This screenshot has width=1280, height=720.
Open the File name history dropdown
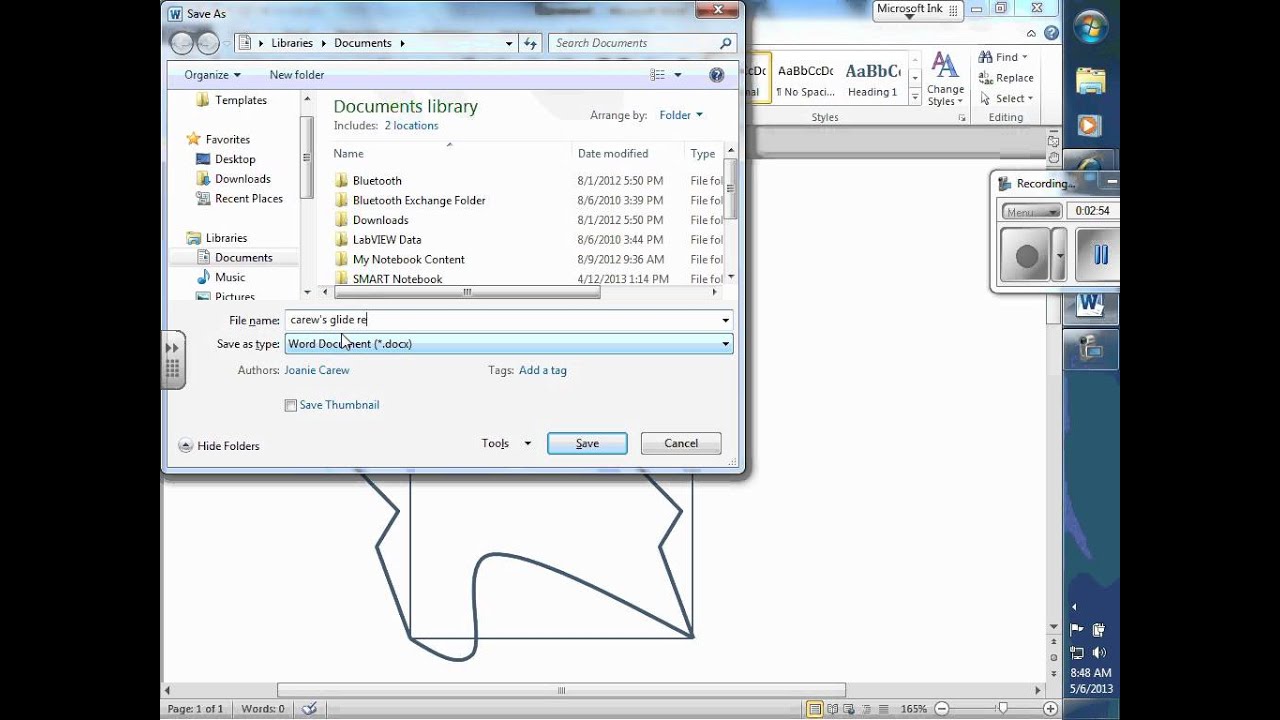point(725,320)
